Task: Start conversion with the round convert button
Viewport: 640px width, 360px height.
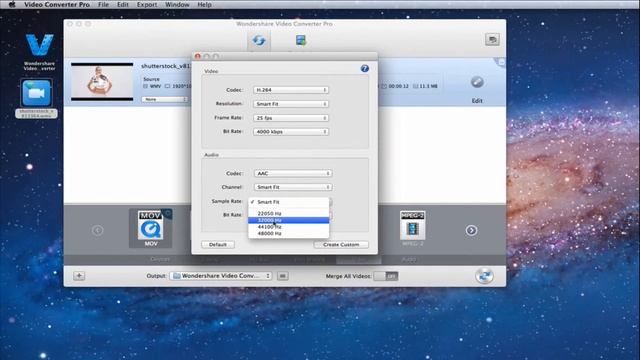Action: click(x=484, y=276)
